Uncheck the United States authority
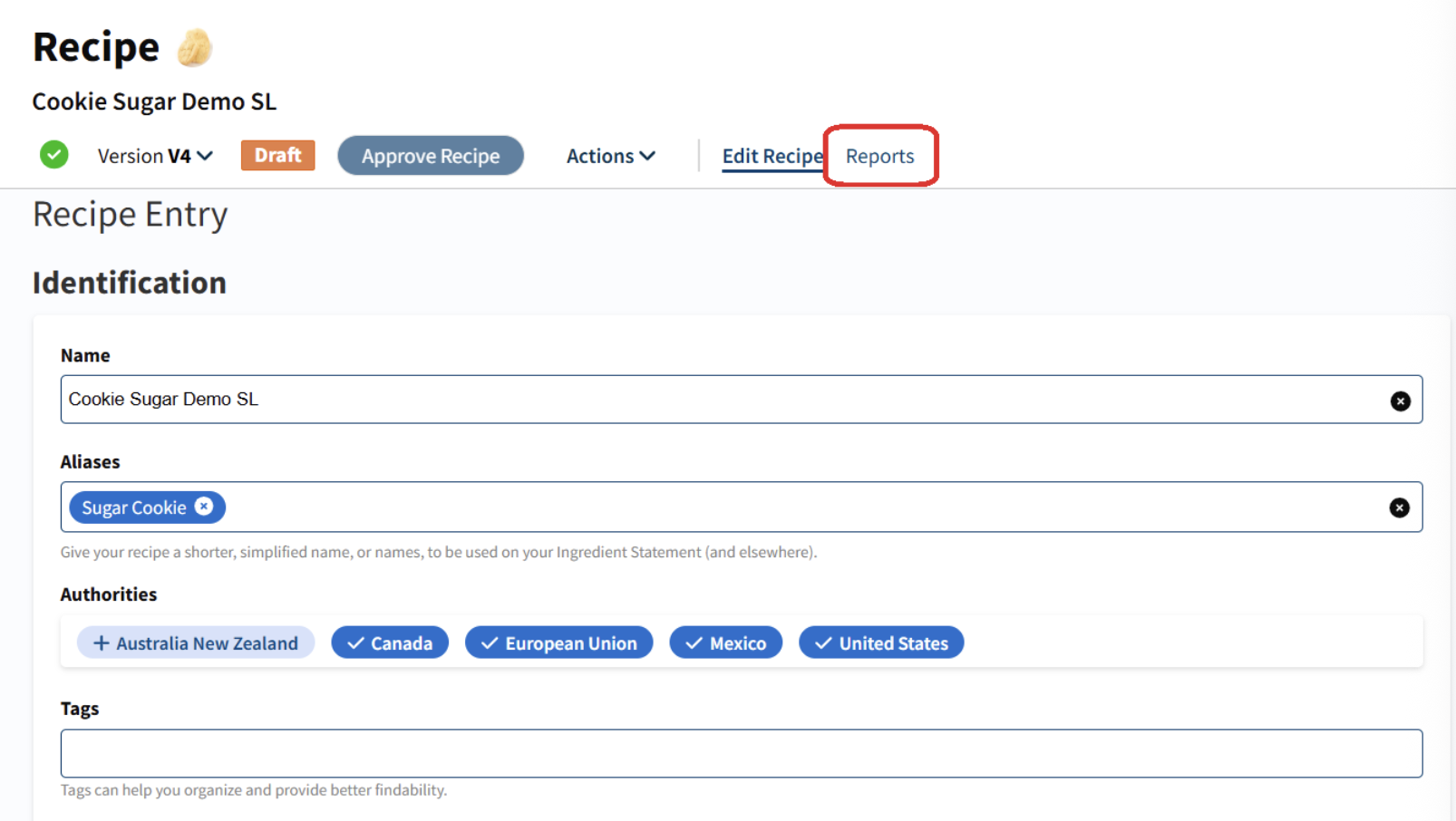The height and width of the screenshot is (821, 1456). click(x=880, y=642)
